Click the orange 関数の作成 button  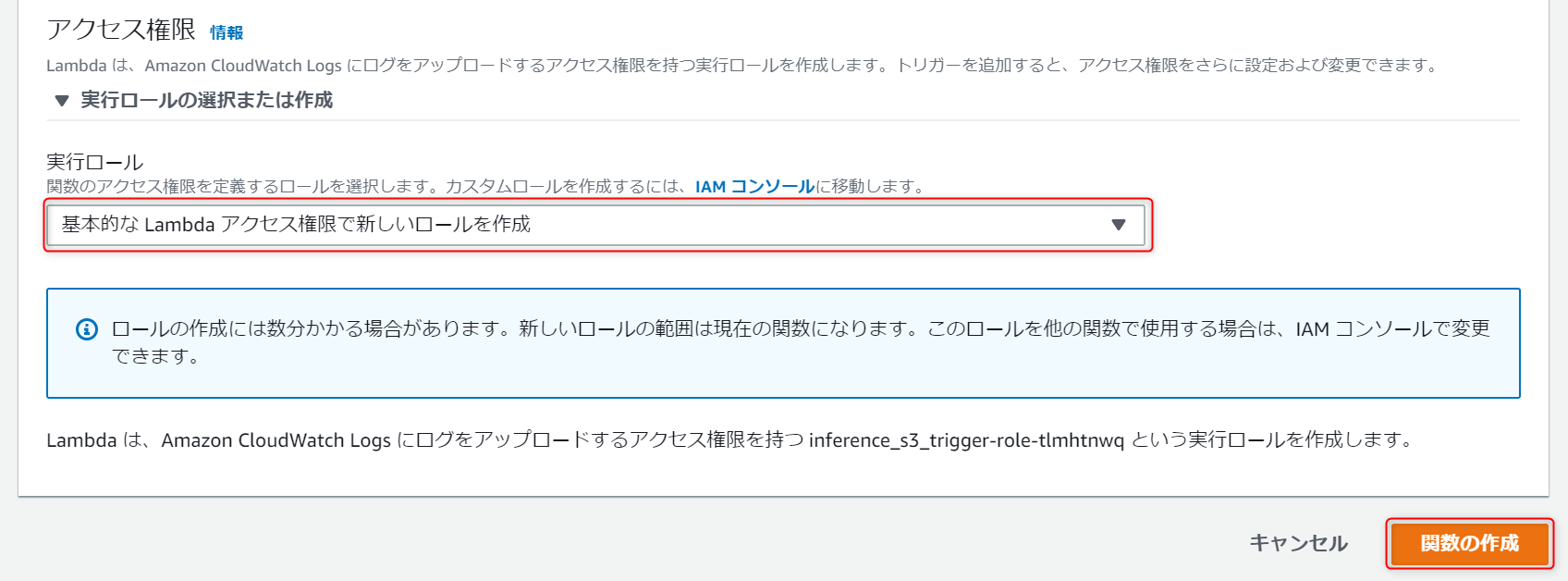pos(1469,543)
